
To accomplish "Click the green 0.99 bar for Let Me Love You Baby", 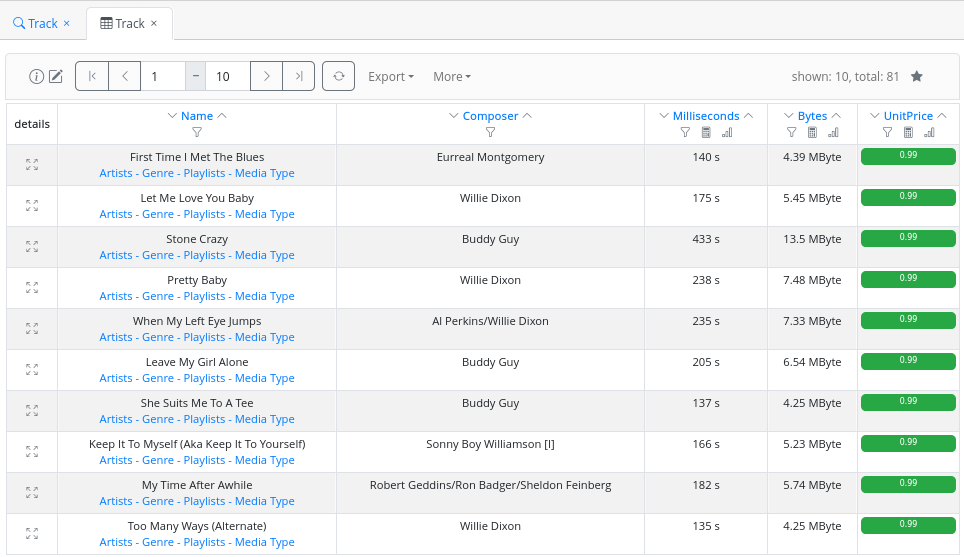I will tap(907, 198).
